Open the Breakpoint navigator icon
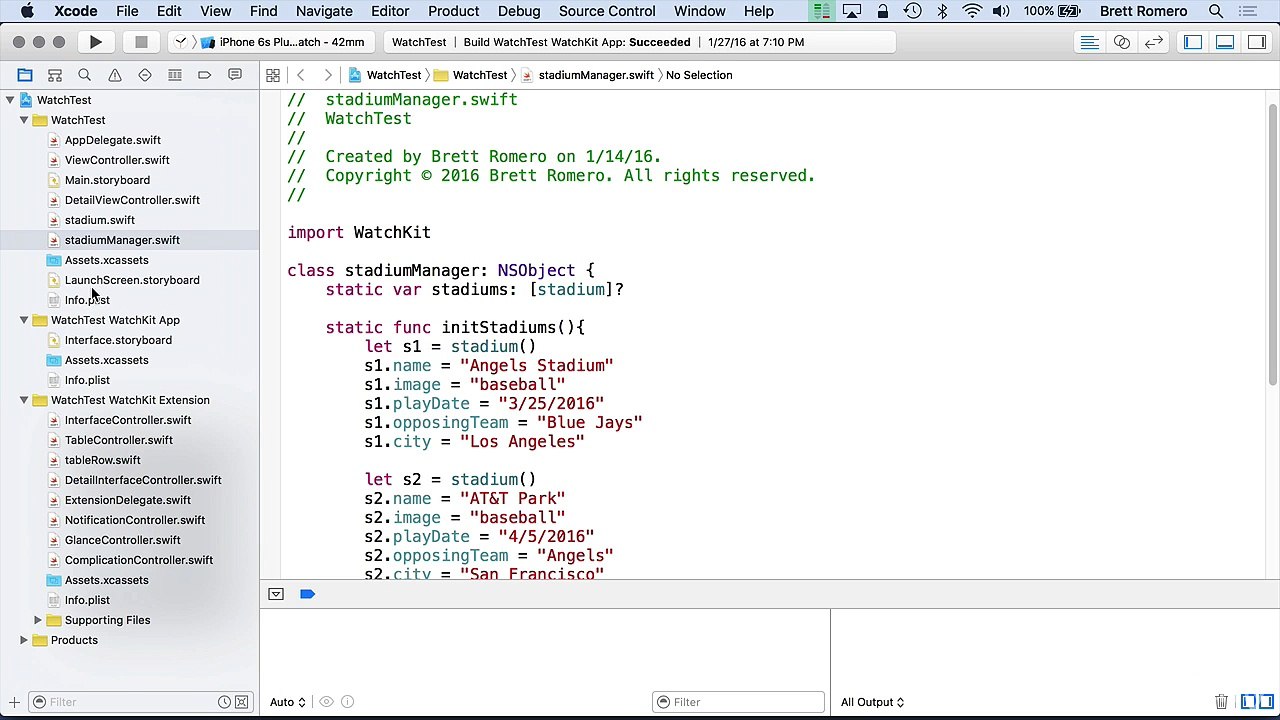Image resolution: width=1280 pixels, height=720 pixels. [204, 75]
